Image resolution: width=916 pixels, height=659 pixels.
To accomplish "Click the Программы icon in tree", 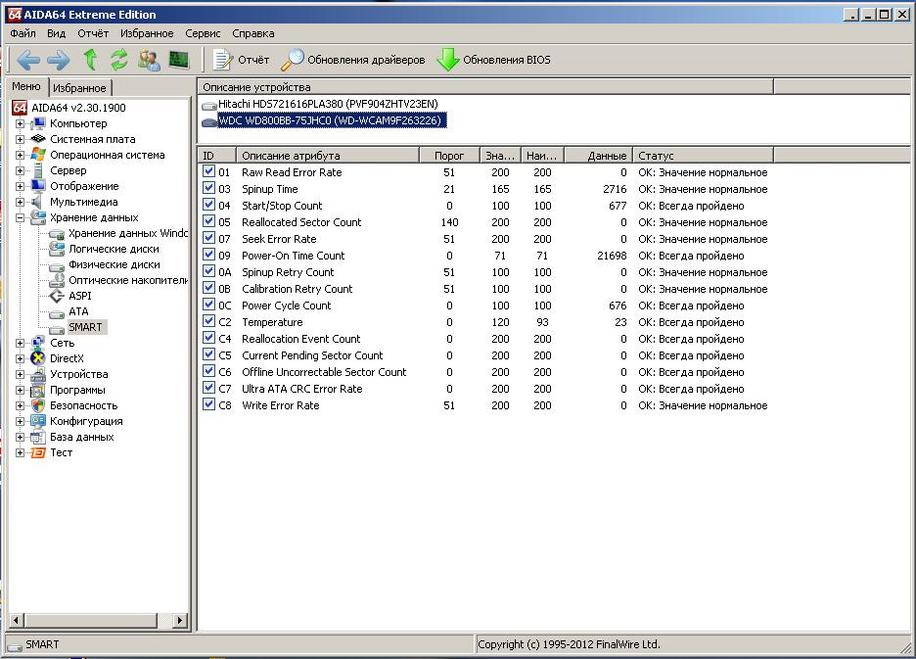I will click(x=38, y=390).
